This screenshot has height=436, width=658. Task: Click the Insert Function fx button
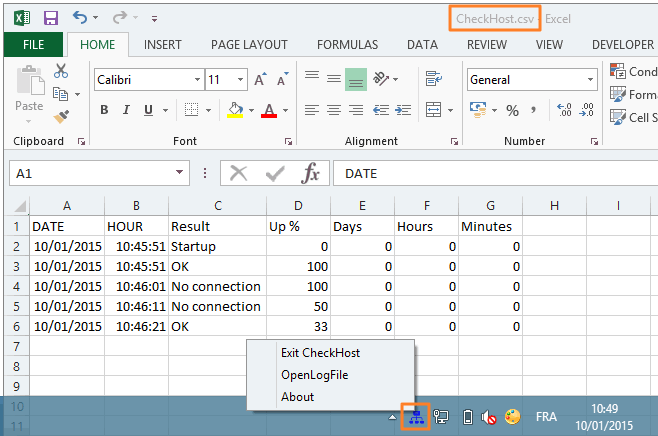pos(310,173)
